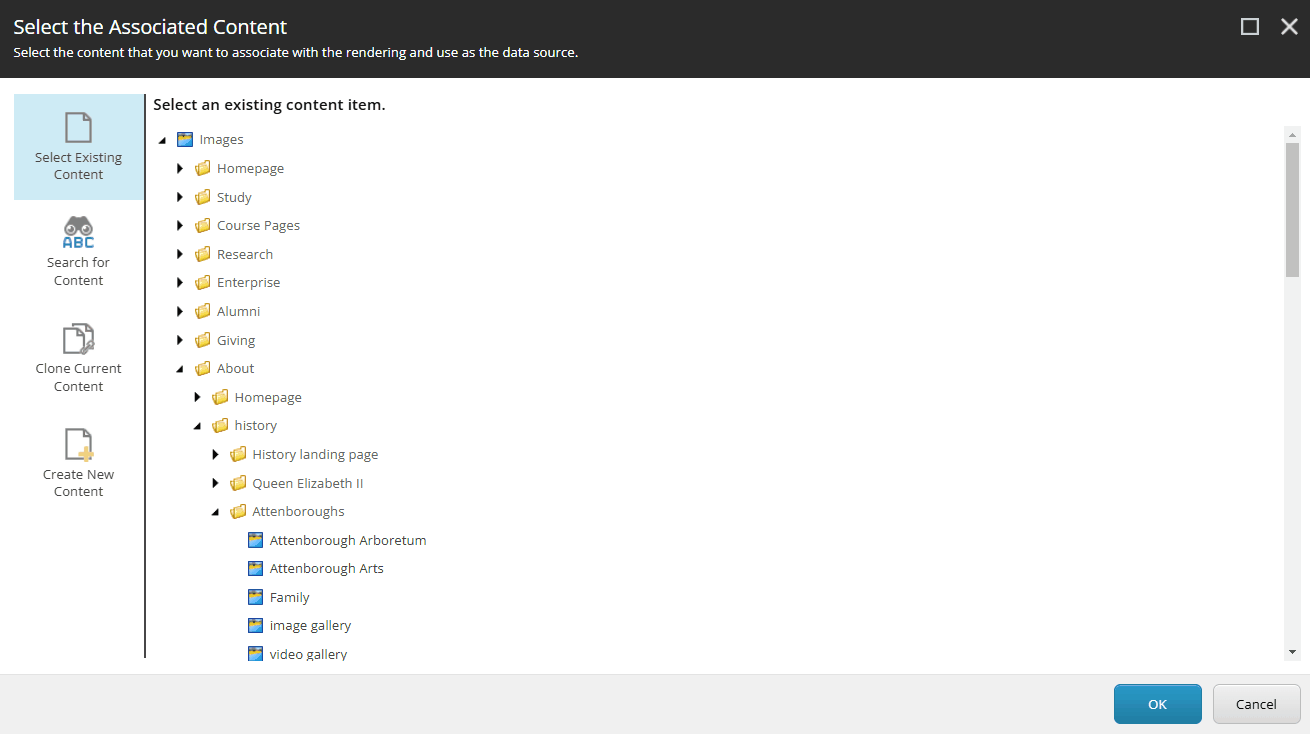Viewport: 1310px width, 734px height.
Task: Expand the Queen Elizabeth II folder
Action: [x=216, y=483]
